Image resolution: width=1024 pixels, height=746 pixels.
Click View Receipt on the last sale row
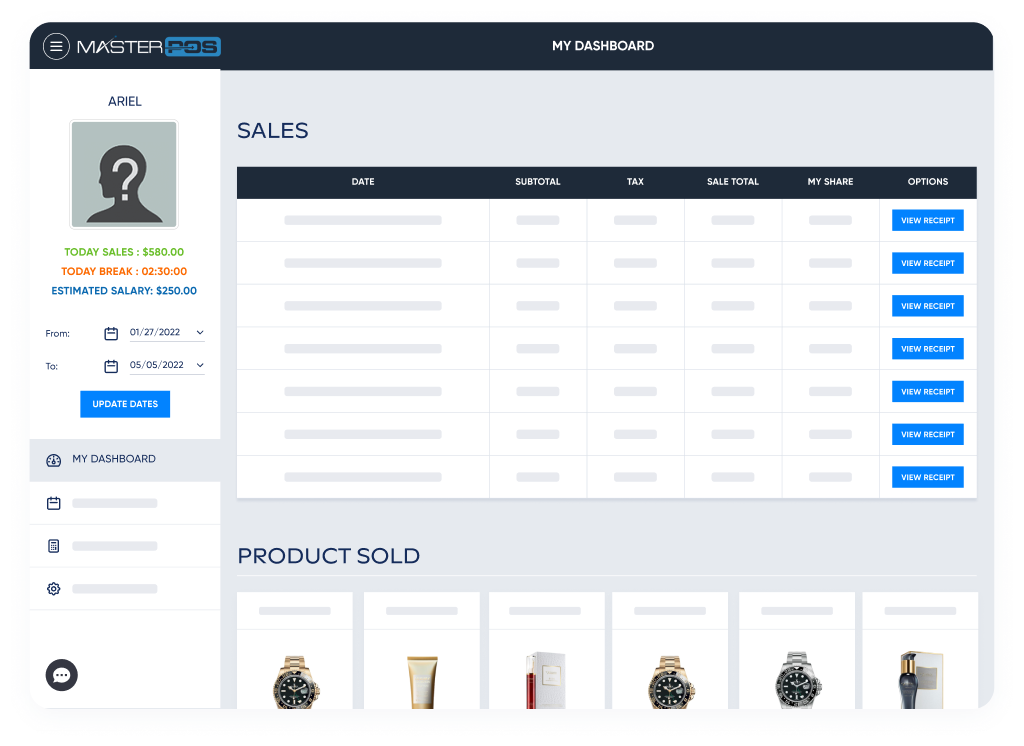(x=927, y=477)
